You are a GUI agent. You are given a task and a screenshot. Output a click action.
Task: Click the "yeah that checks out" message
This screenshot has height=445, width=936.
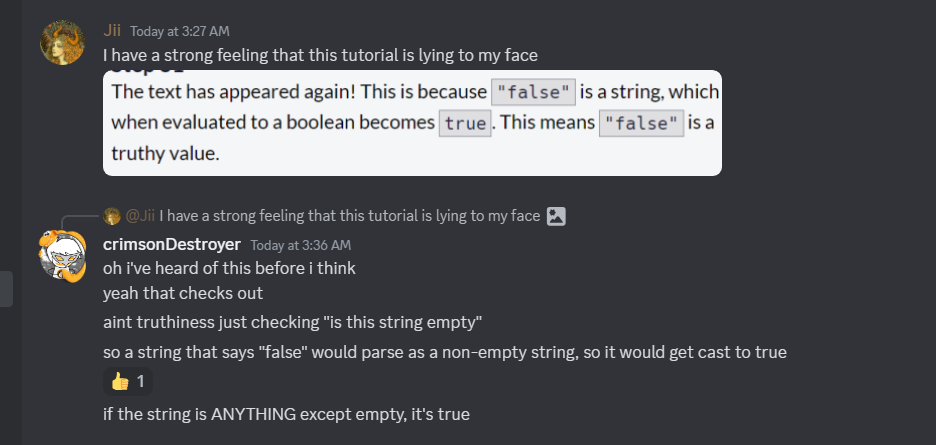(183, 293)
